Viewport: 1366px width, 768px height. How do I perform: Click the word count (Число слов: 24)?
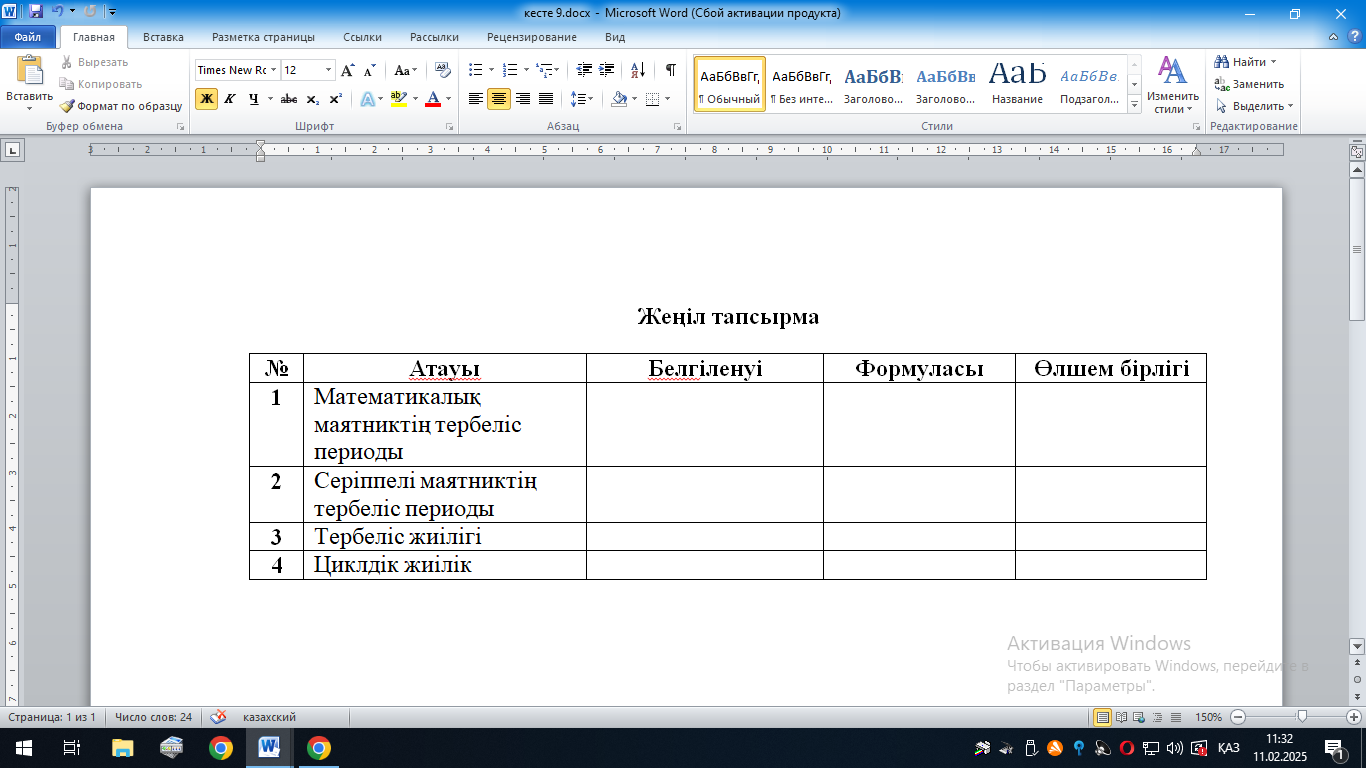(x=153, y=717)
